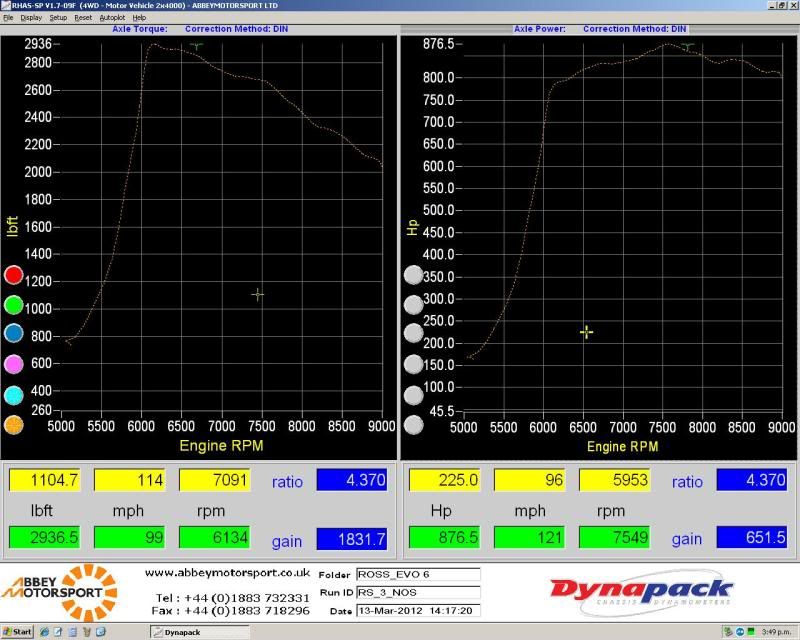Click the Internet Explorer quick launch icon

(x=44, y=632)
